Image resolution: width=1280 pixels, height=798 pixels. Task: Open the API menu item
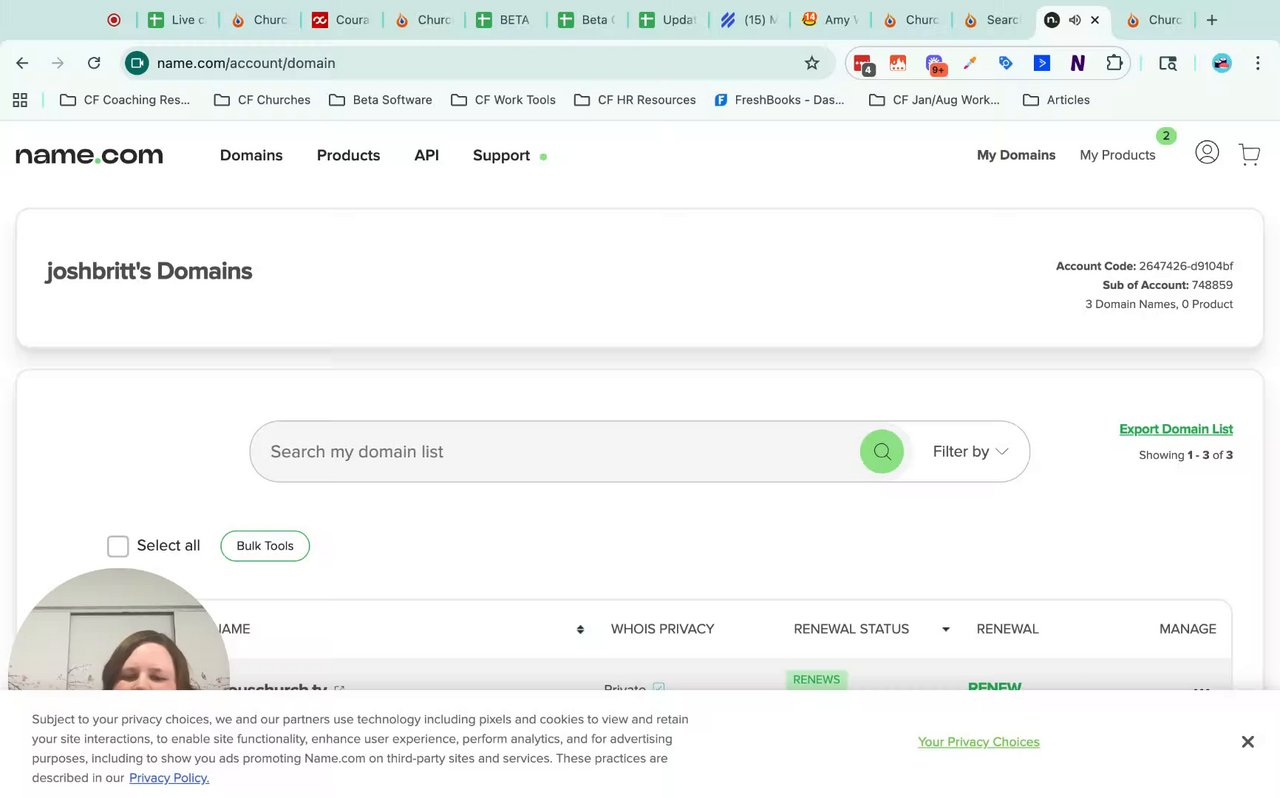click(x=426, y=155)
